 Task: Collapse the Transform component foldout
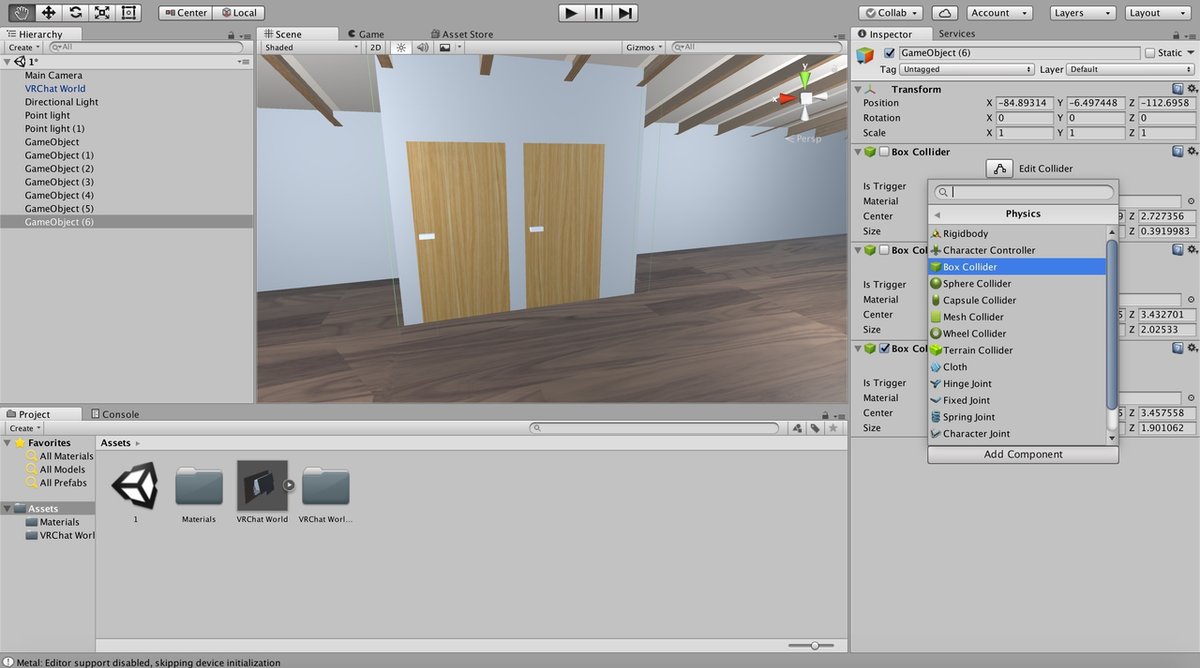pos(859,89)
